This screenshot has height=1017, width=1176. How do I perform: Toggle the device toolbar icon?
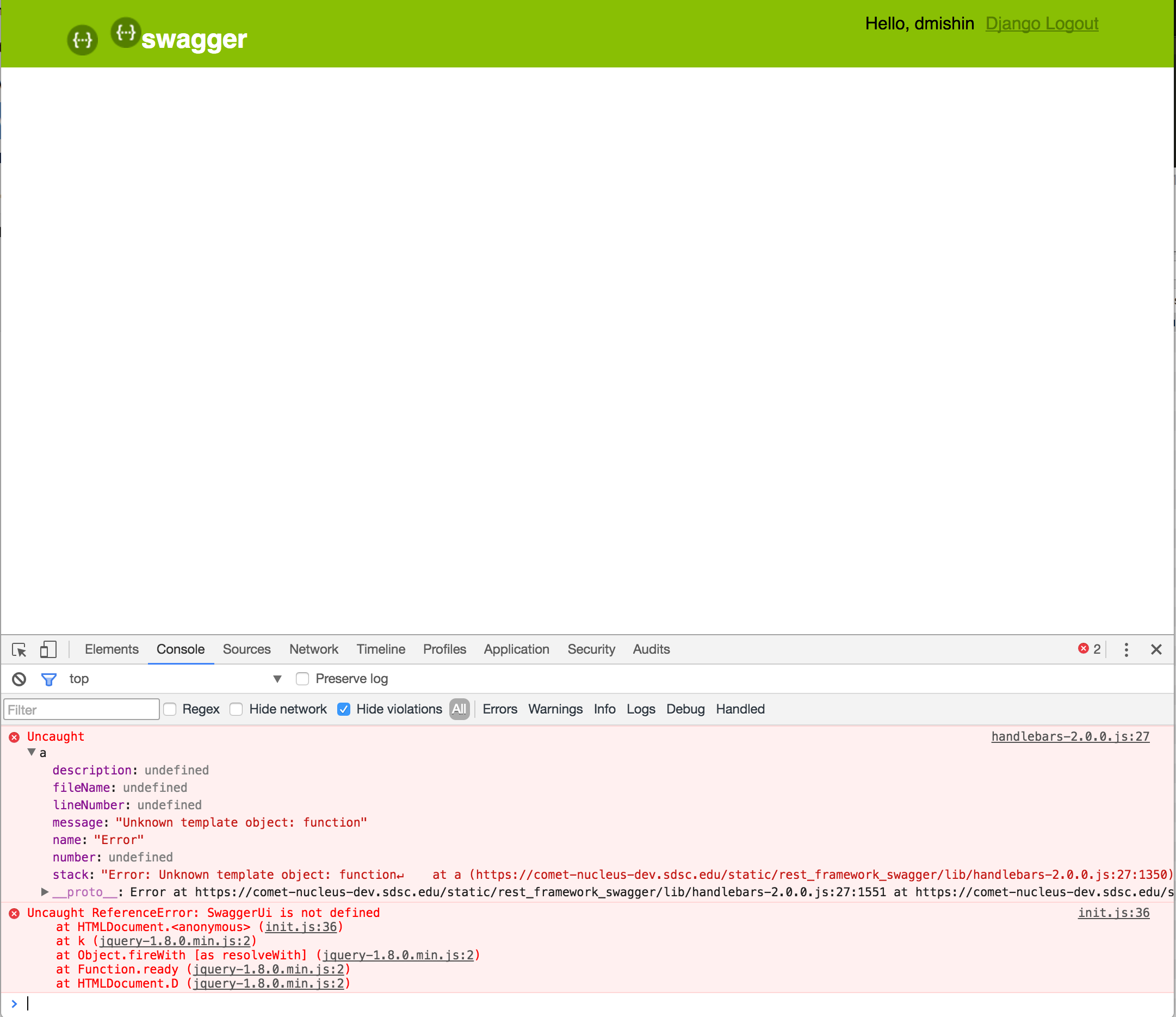click(48, 649)
